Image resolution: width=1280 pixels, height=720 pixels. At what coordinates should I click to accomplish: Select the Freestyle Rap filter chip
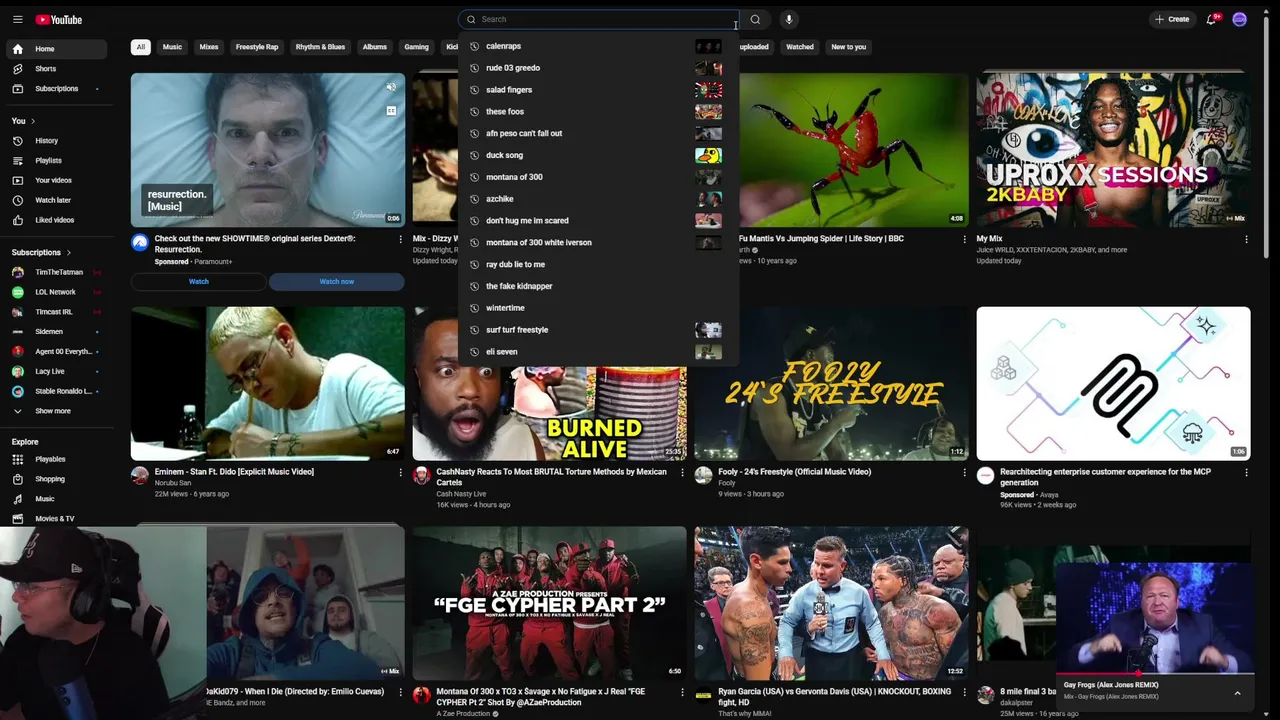pos(257,47)
